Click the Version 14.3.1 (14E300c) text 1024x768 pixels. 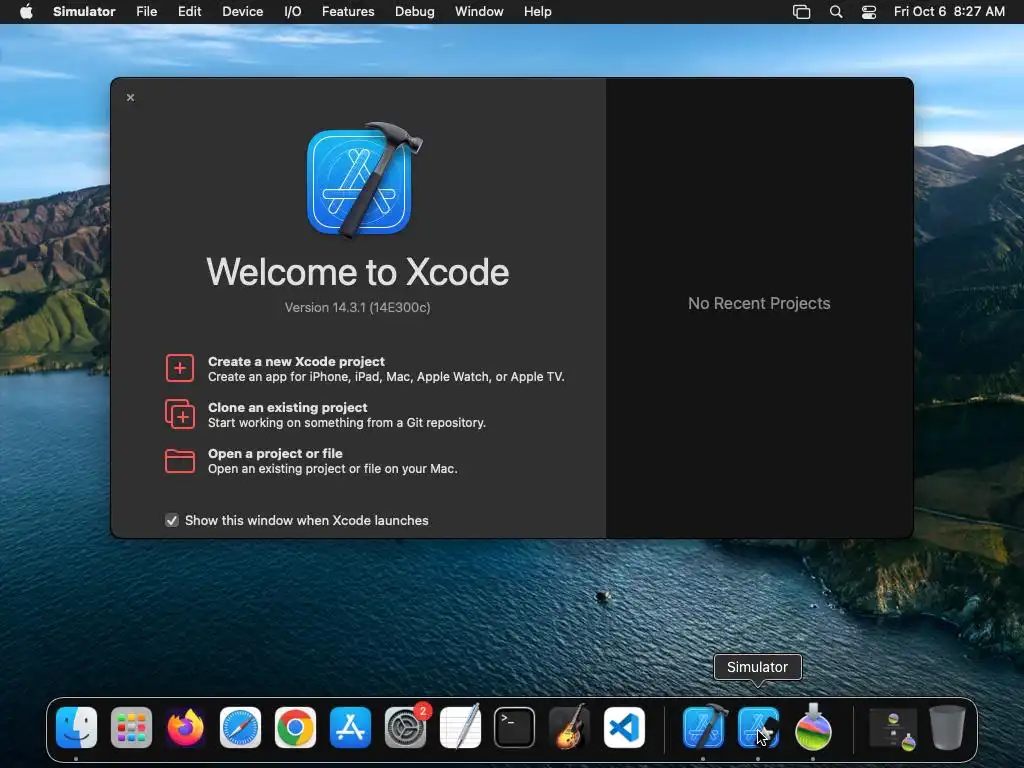coord(357,308)
